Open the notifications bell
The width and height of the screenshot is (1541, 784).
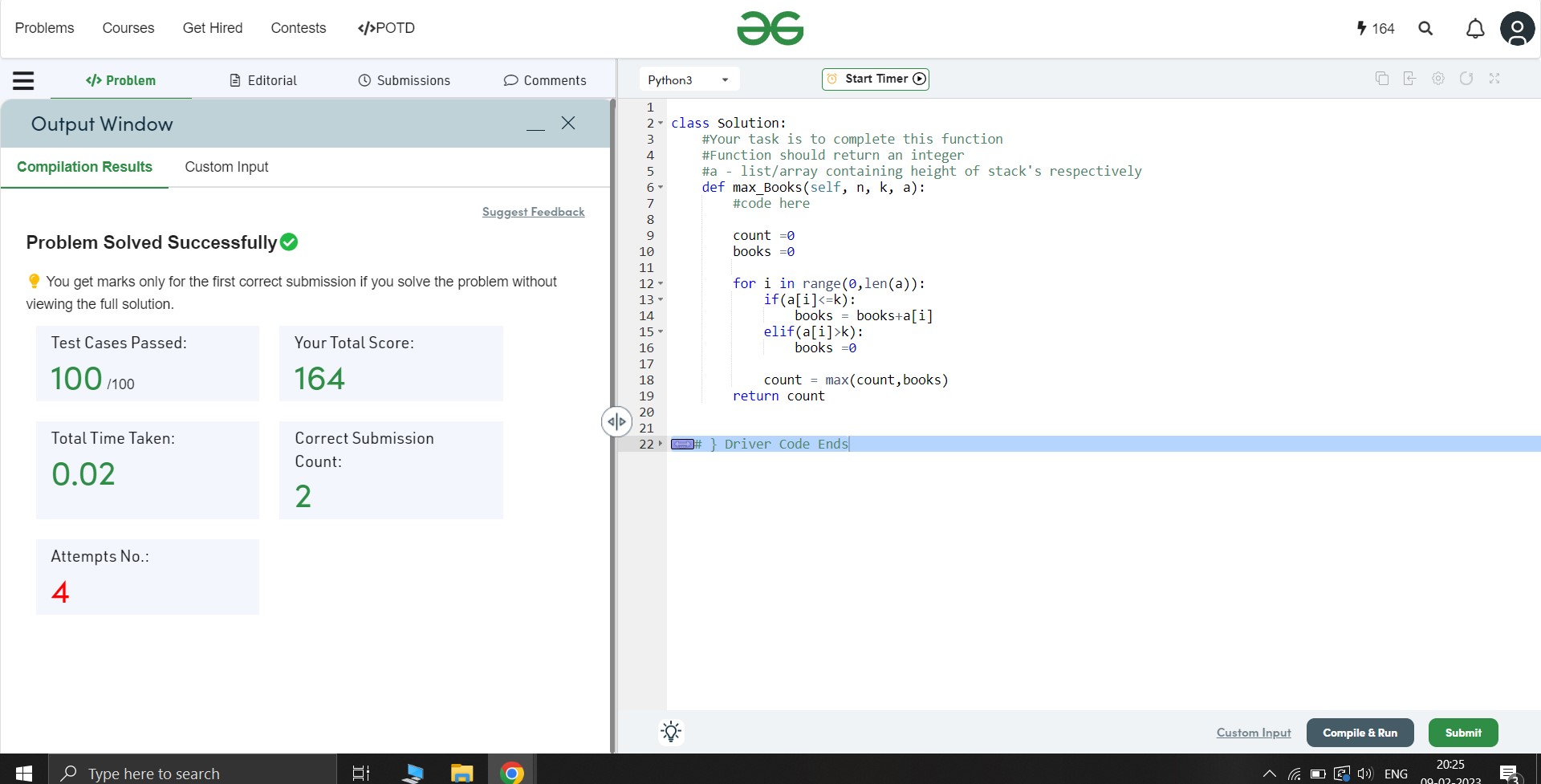(x=1475, y=29)
